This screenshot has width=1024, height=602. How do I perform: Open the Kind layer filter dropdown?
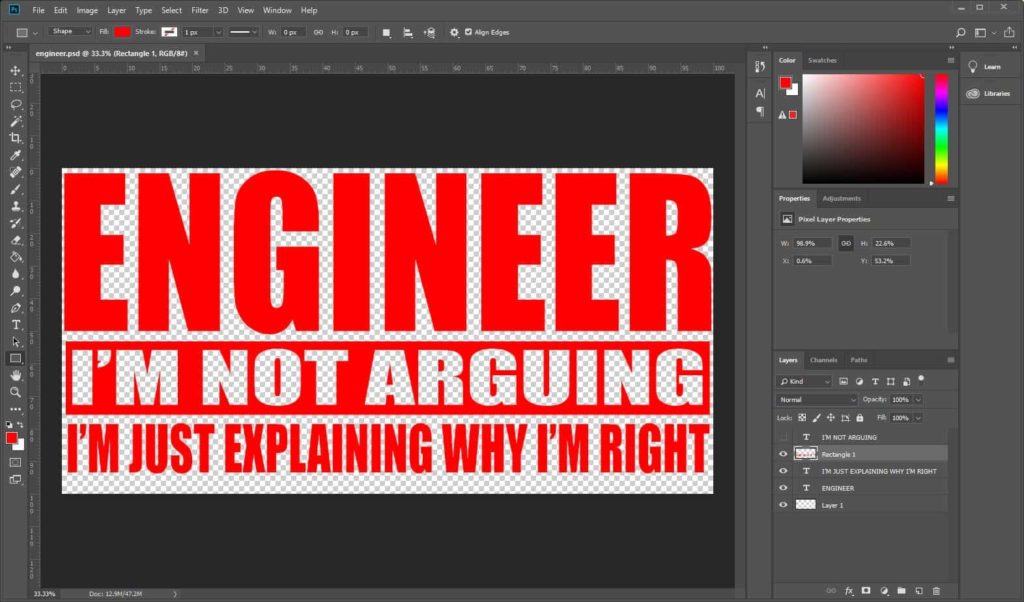point(805,381)
